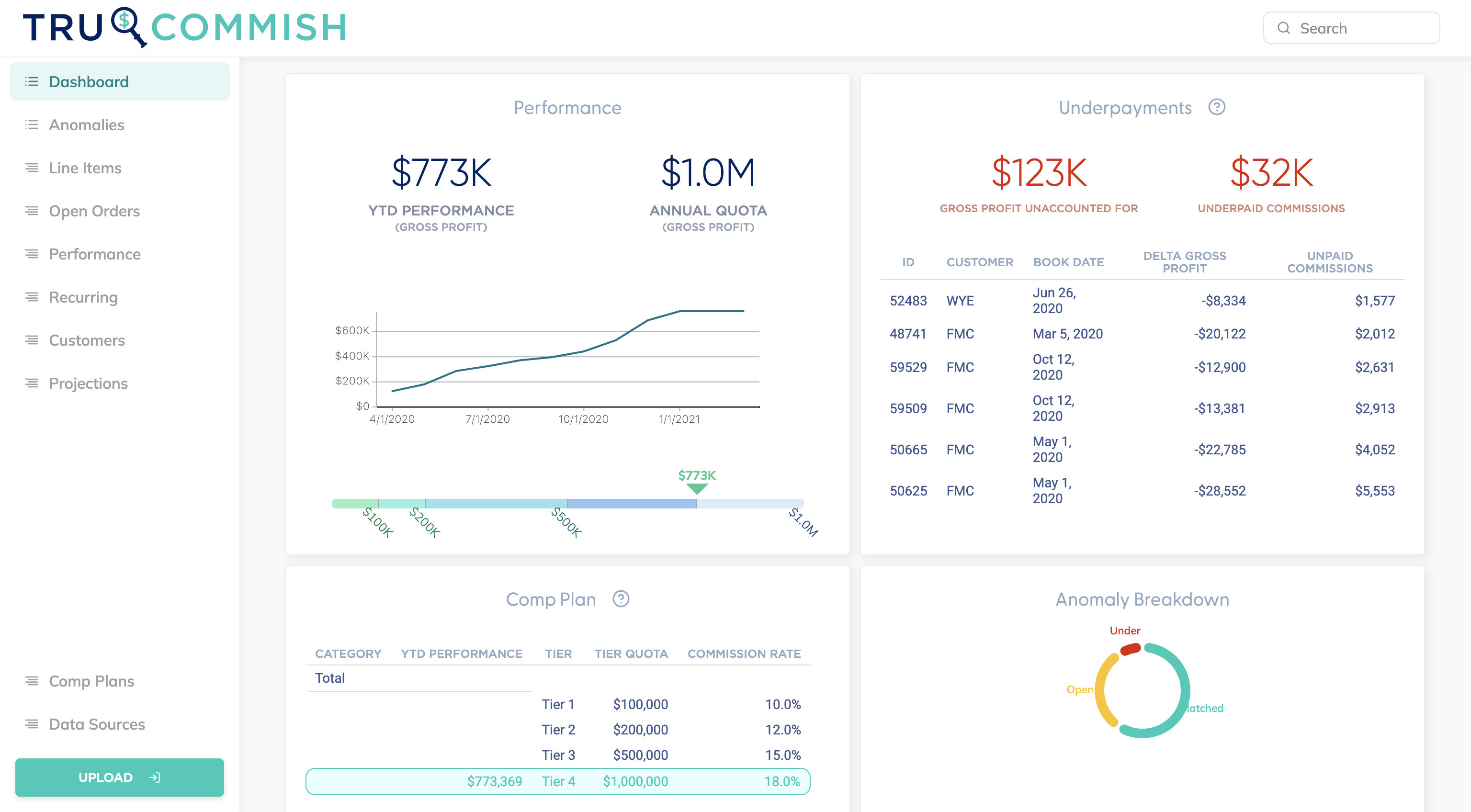
Task: Click the magnifier icon in search box
Action: 1283,28
